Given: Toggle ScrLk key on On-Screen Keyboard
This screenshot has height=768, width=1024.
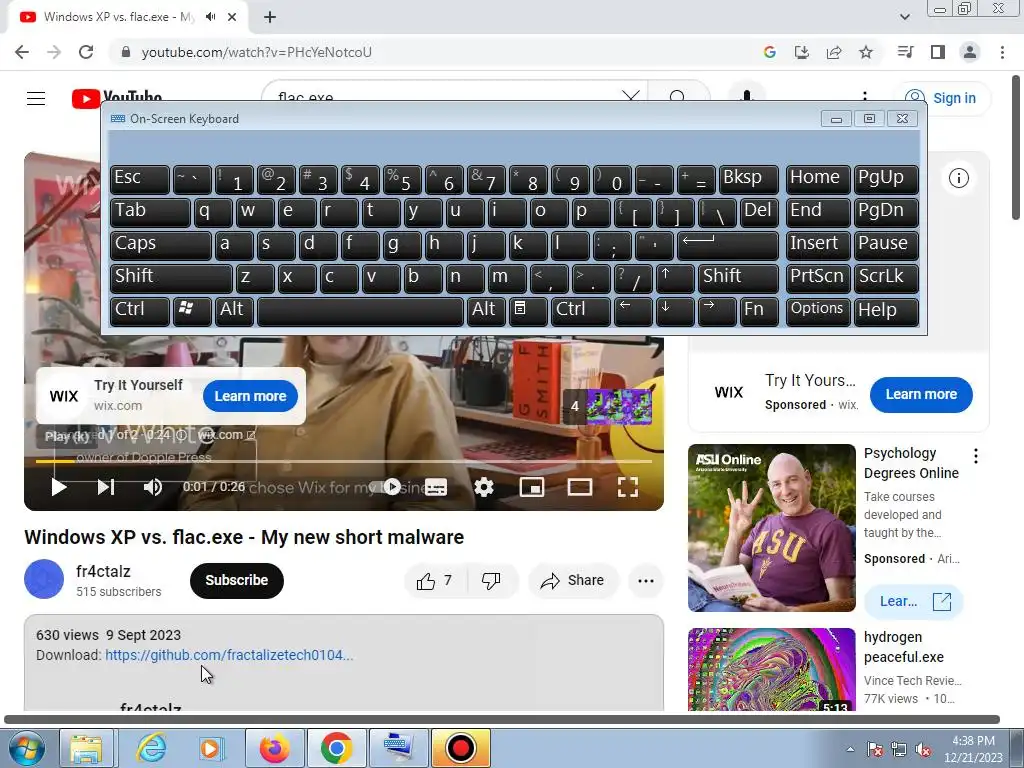Looking at the screenshot, I should 886,277.
